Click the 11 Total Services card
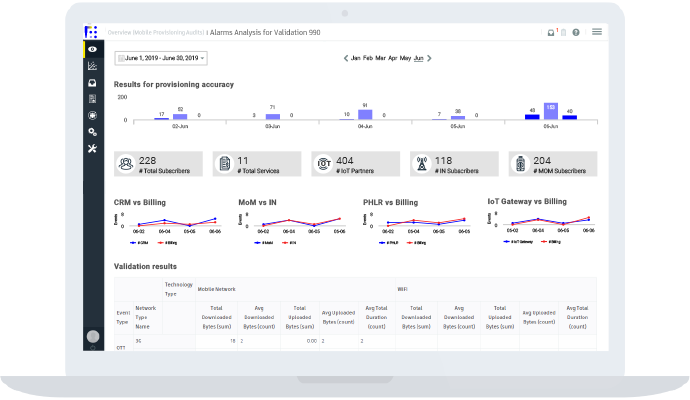The height and width of the screenshot is (400, 690). [257, 164]
